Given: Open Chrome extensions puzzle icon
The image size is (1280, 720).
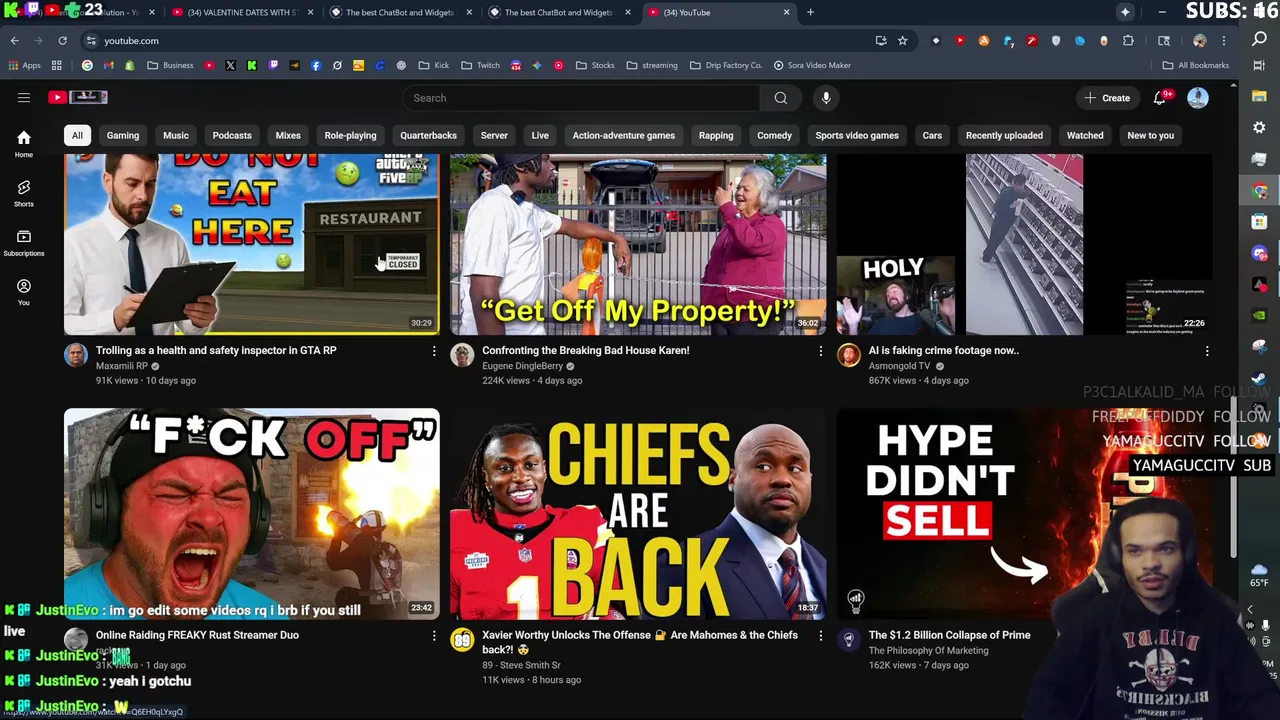Looking at the screenshot, I should (x=1129, y=41).
